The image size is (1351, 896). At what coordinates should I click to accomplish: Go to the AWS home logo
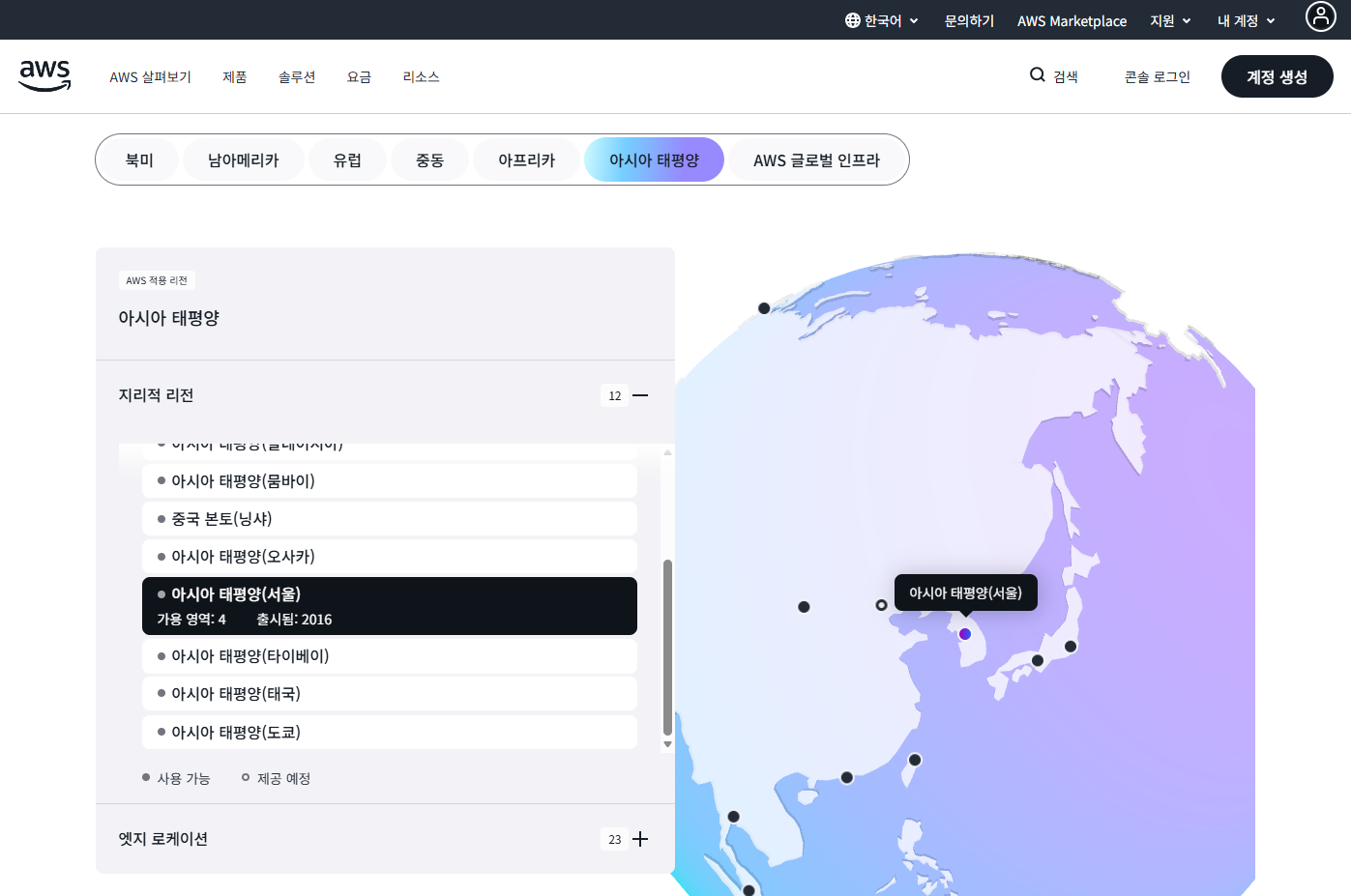[44, 75]
